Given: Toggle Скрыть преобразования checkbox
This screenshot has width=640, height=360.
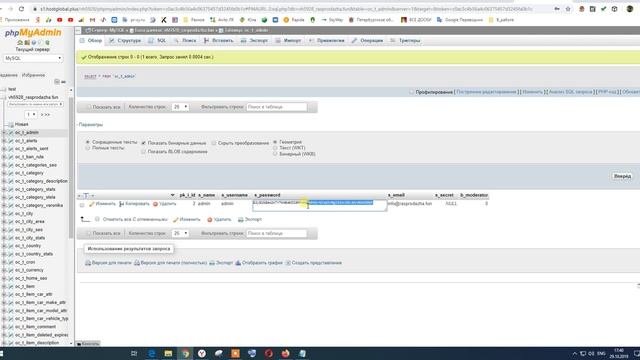Looking at the screenshot, I should [214, 143].
